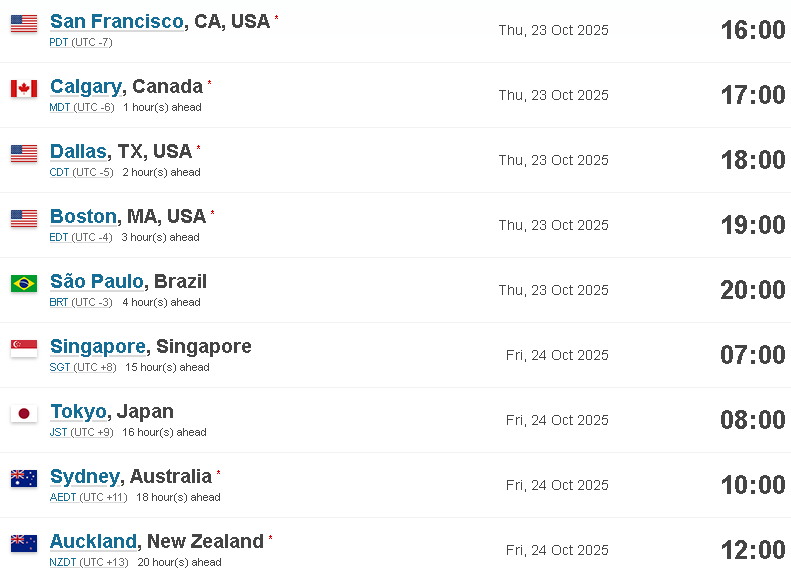Click the Brazil flag icon
Screen dimensions: 791x586
(x=24, y=283)
